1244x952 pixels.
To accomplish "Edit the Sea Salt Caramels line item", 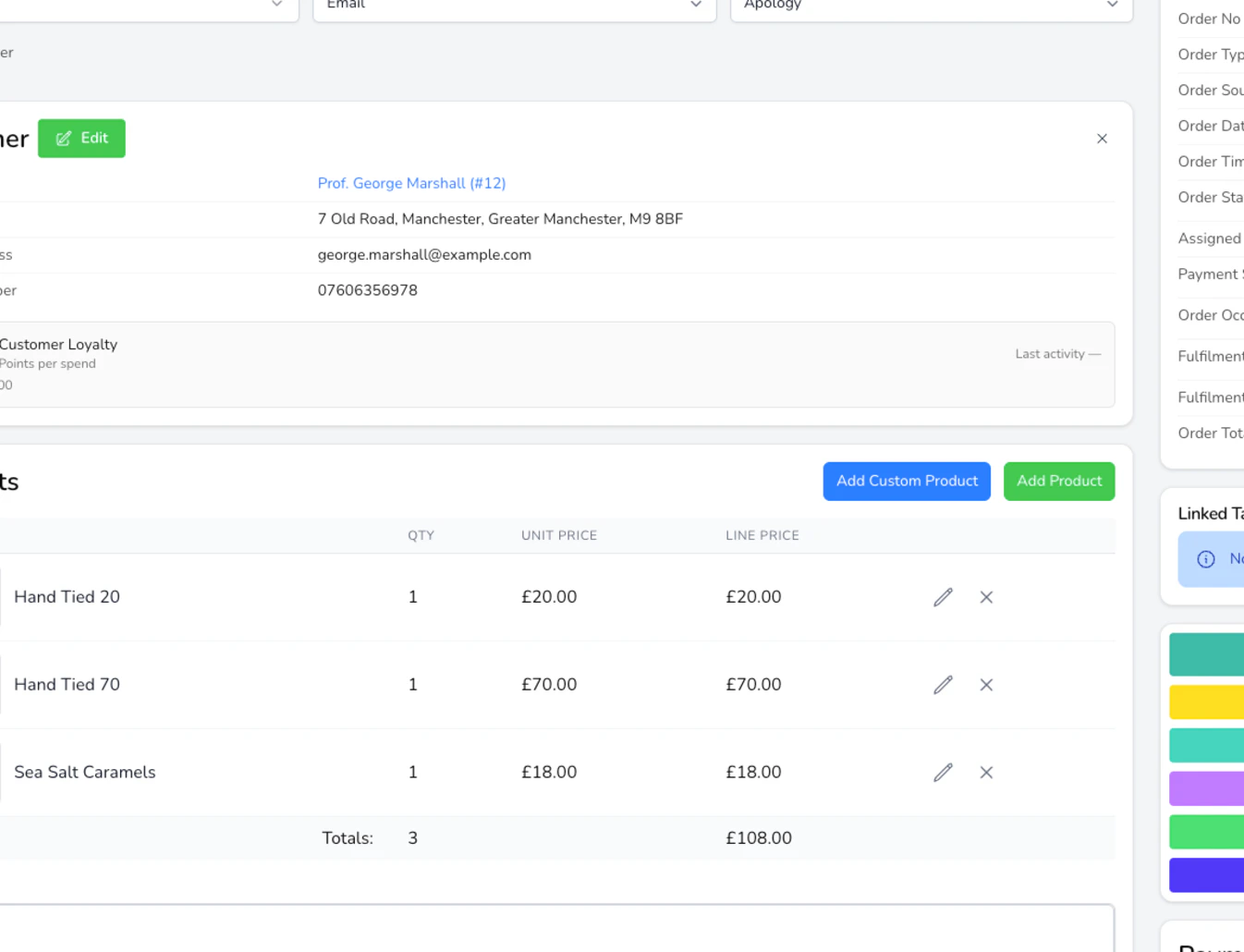I will pos(943,773).
